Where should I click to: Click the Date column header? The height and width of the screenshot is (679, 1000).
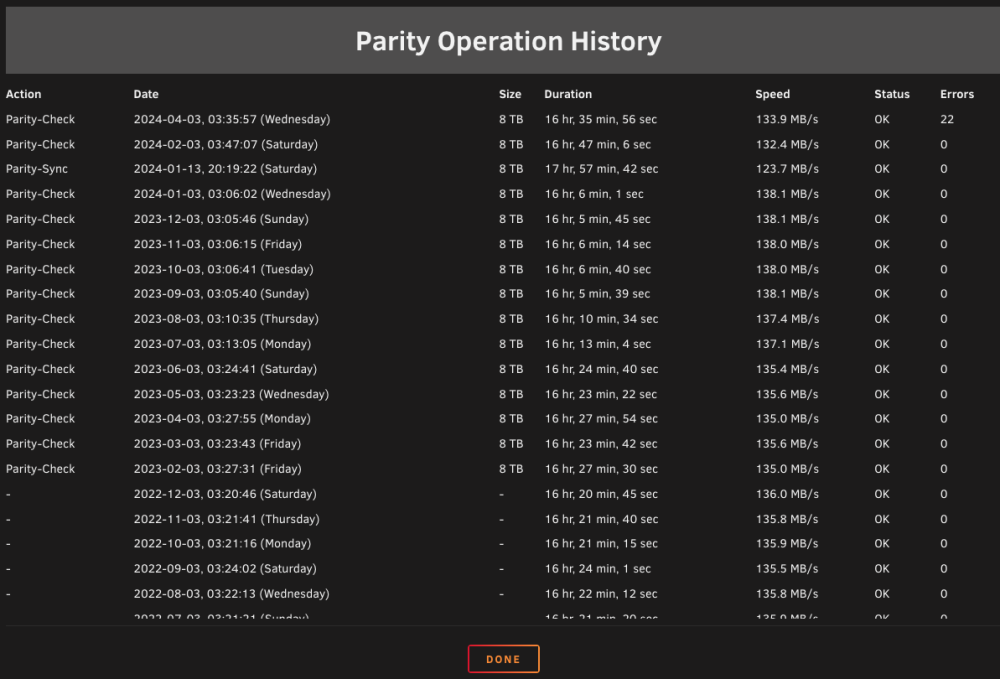(x=146, y=94)
